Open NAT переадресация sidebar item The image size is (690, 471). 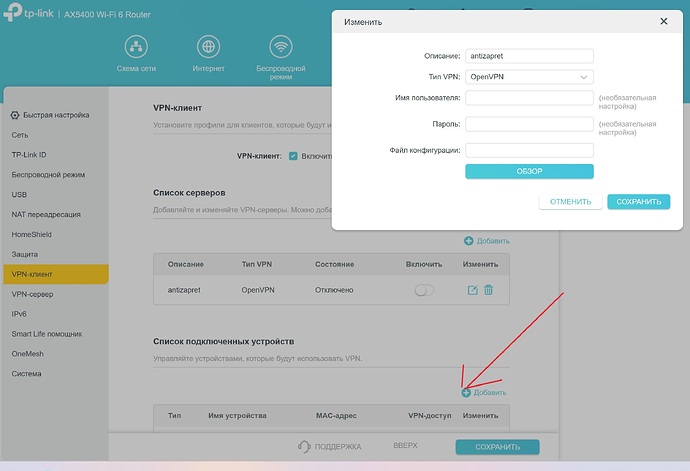[46, 214]
